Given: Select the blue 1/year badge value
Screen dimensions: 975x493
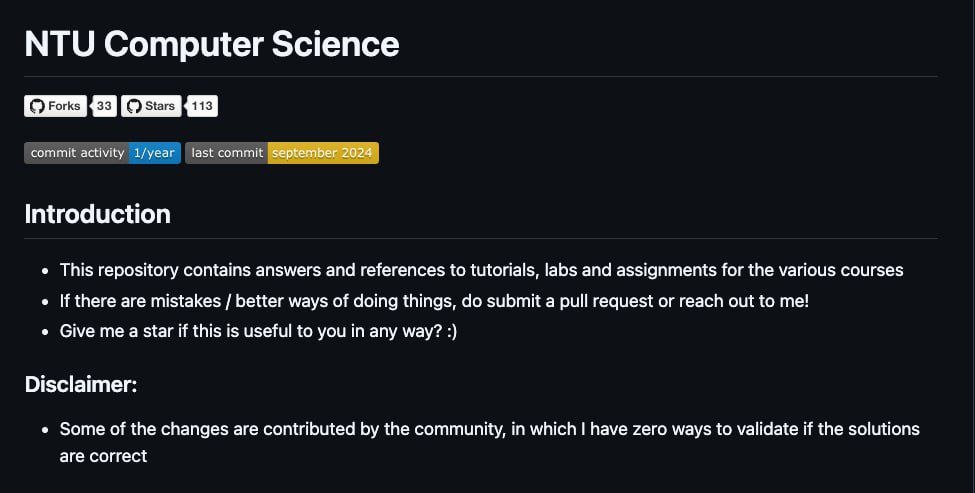Looking at the screenshot, I should tap(155, 153).
